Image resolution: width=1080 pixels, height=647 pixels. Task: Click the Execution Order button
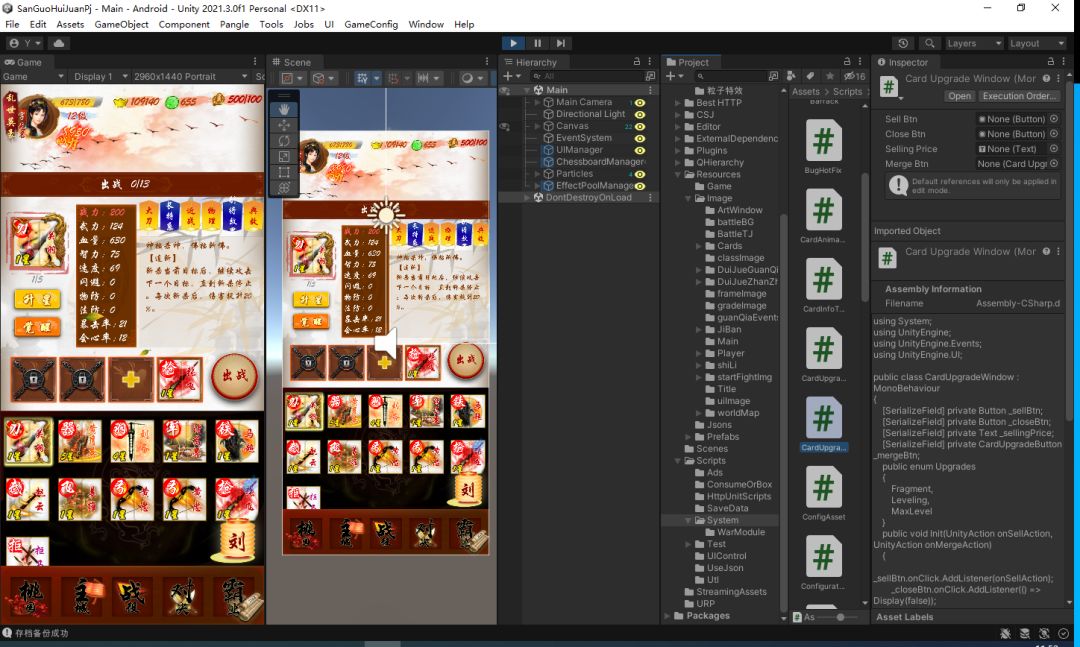tap(1019, 96)
